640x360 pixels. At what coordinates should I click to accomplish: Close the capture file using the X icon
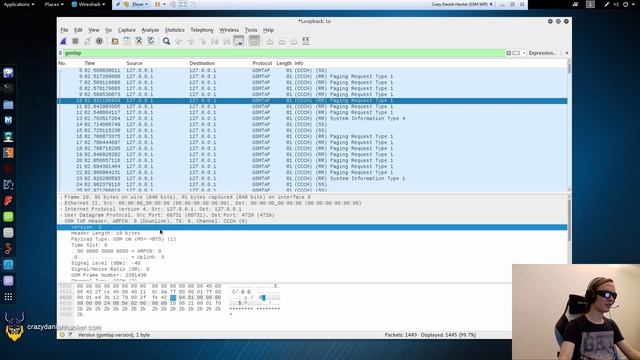[x=139, y=41]
